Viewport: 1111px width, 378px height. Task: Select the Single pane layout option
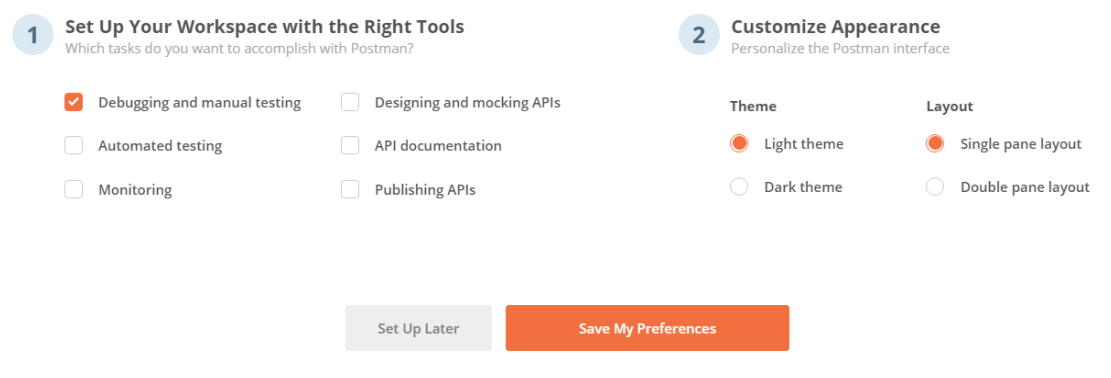[935, 143]
